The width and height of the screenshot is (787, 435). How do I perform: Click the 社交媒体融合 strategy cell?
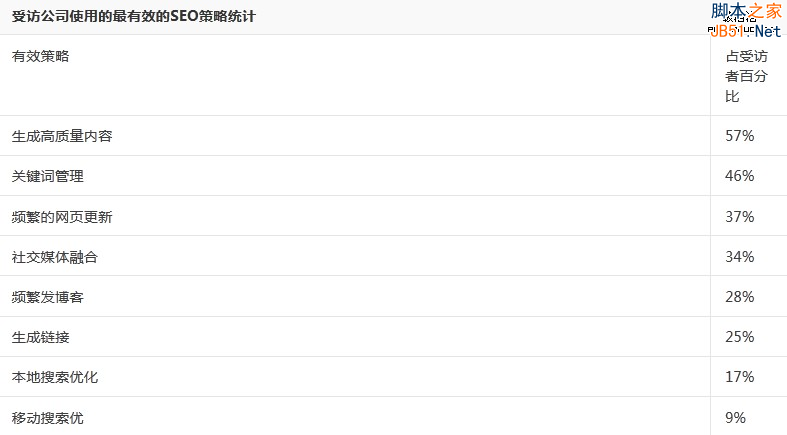pos(55,257)
